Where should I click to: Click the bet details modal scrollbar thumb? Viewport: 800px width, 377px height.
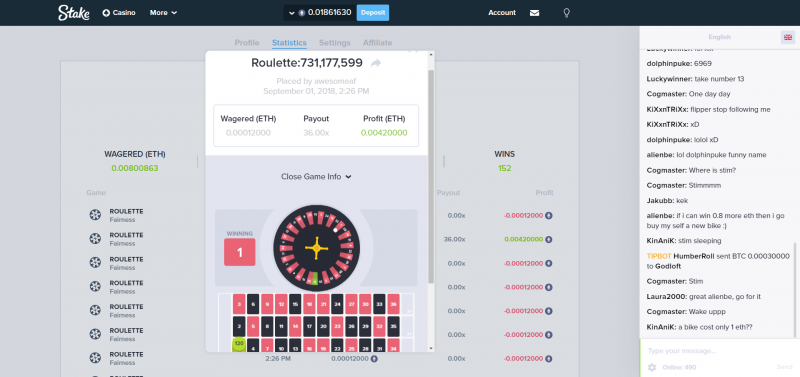(x=432, y=176)
